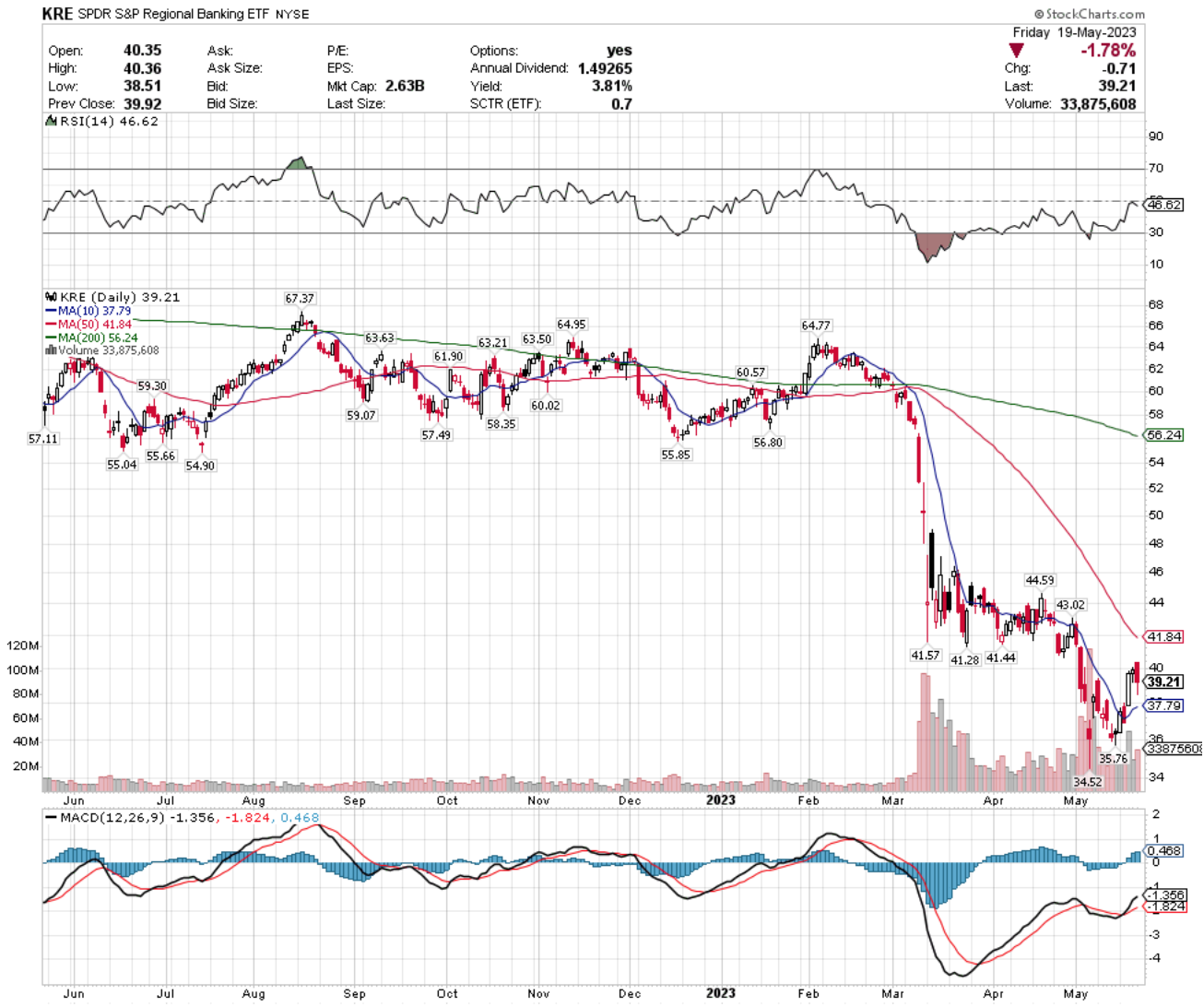The width and height of the screenshot is (1204, 1007).
Task: Click the 41.84 MA(50) tag on price axis
Action: (x=1164, y=637)
